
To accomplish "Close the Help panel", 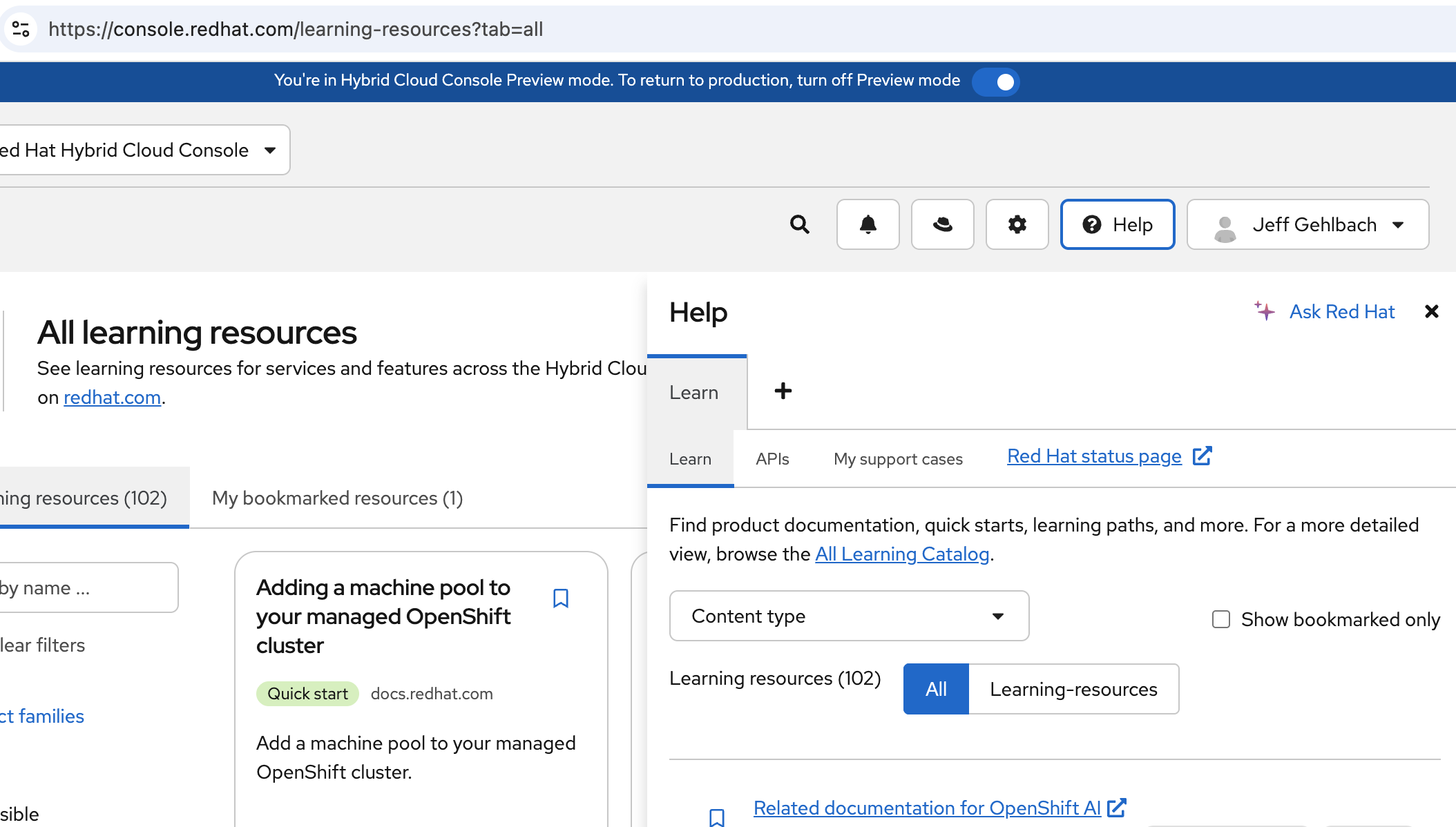I will click(x=1431, y=312).
